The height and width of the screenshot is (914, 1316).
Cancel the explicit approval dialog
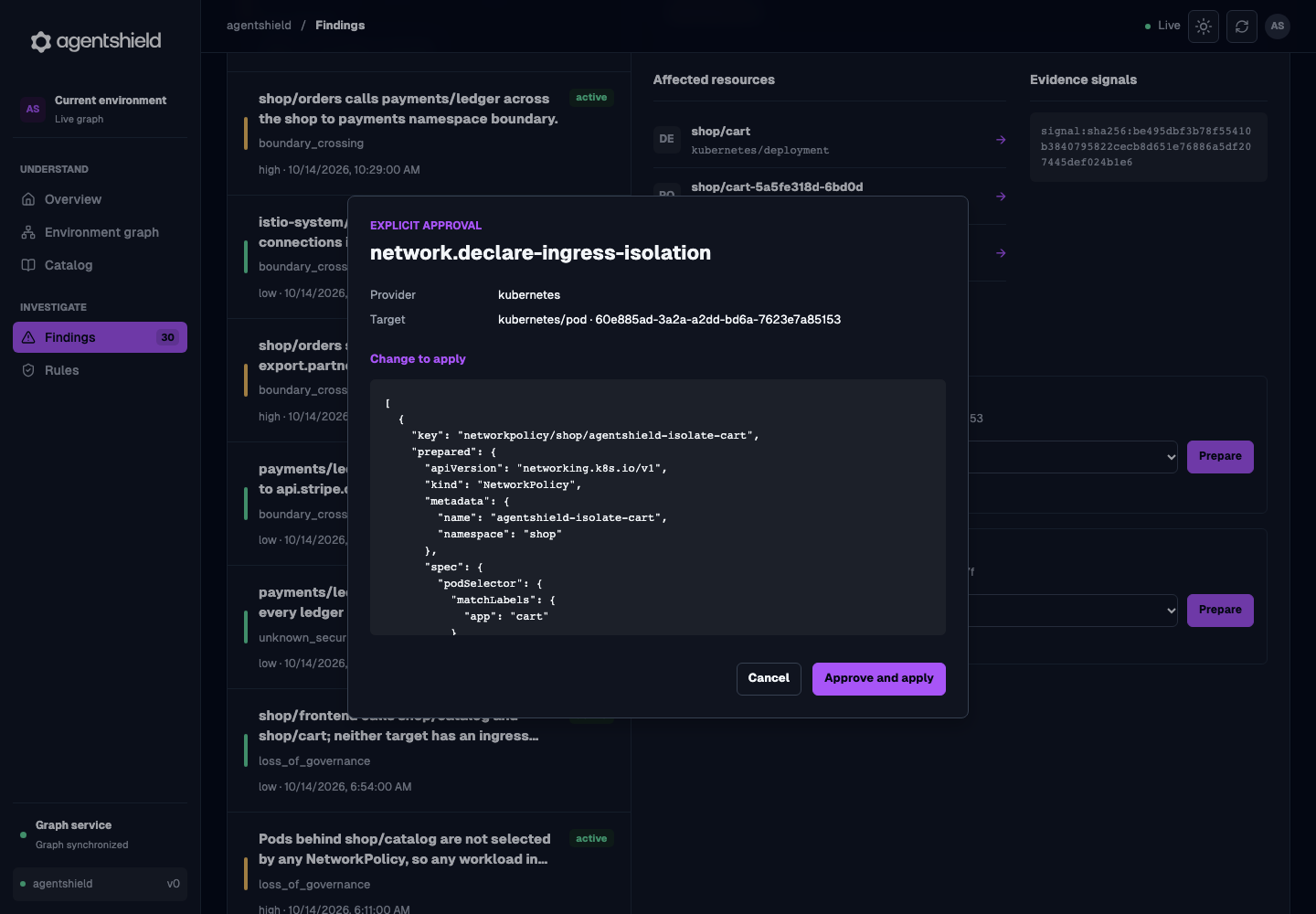click(769, 679)
